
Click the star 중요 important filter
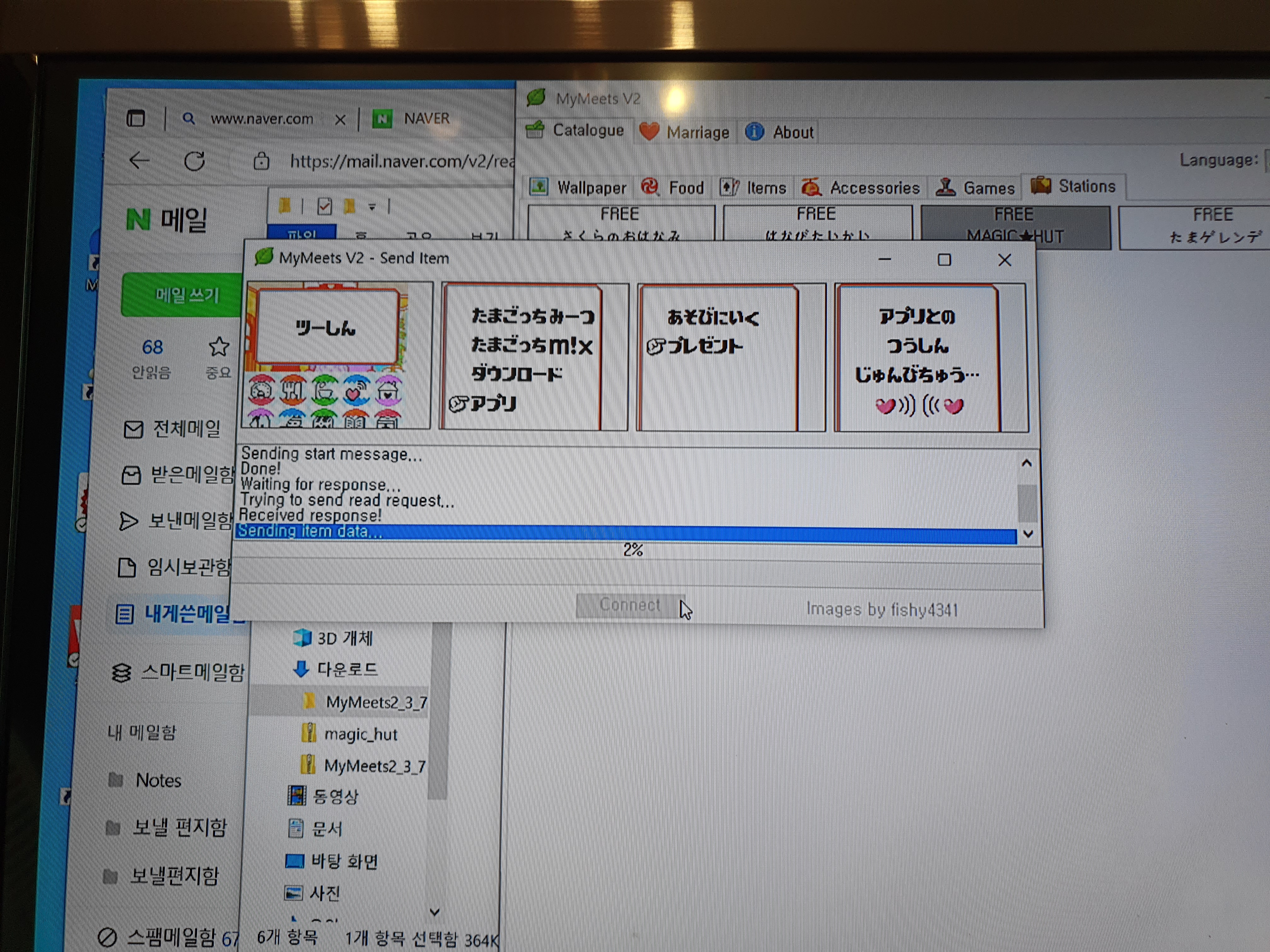218,358
